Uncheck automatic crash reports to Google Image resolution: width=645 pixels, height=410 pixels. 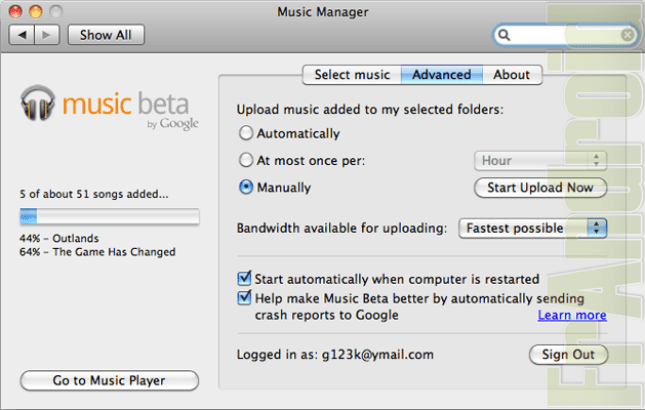pos(244,297)
